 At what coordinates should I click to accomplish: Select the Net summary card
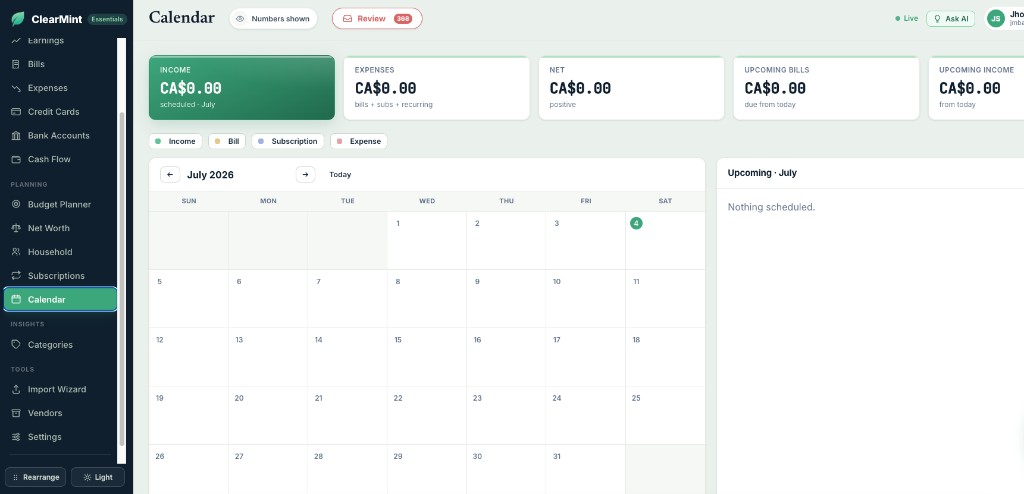pyautogui.click(x=632, y=88)
